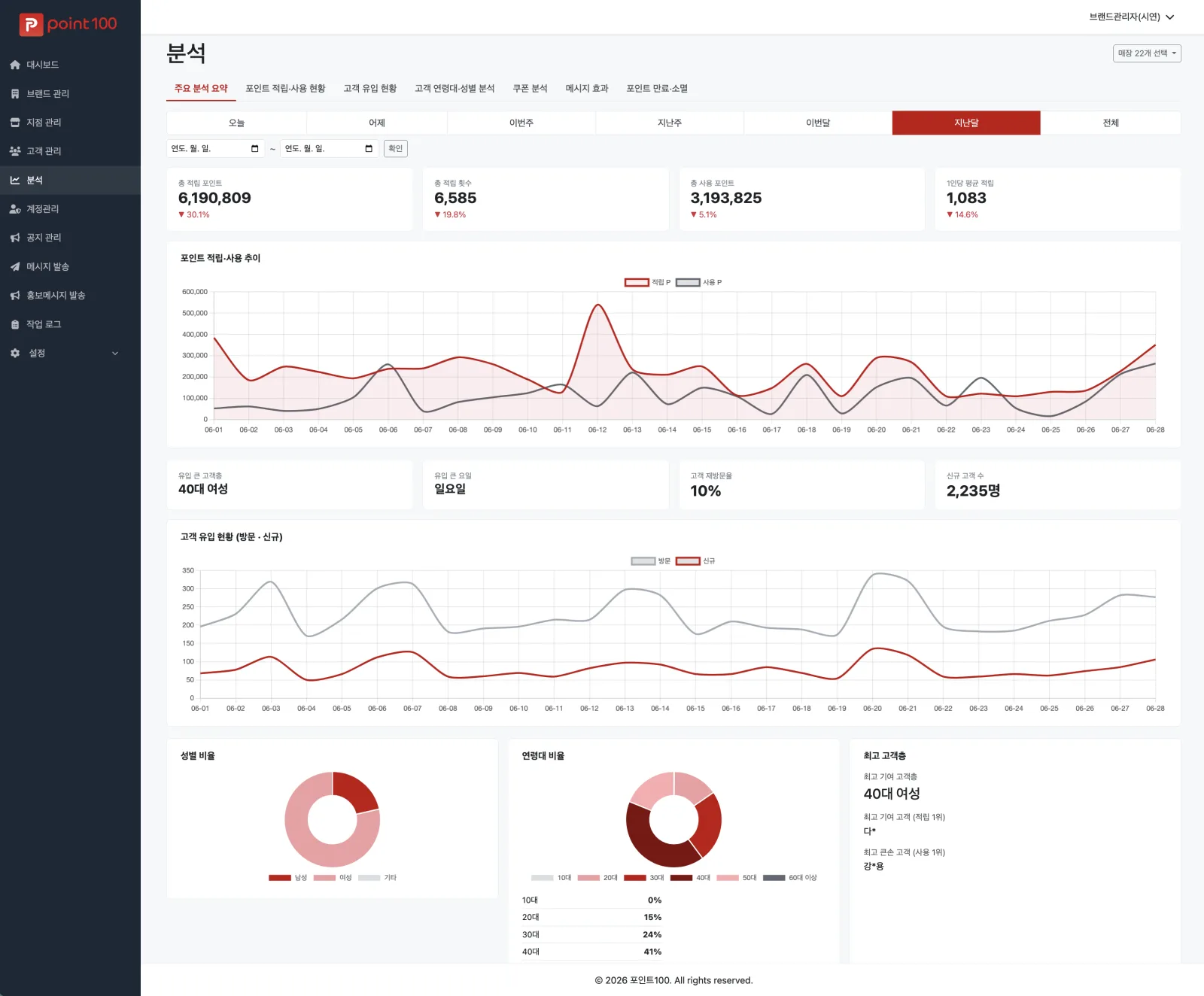Viewport: 1204px width, 996px height.
Task: Open the customer management people icon
Action: 15,151
